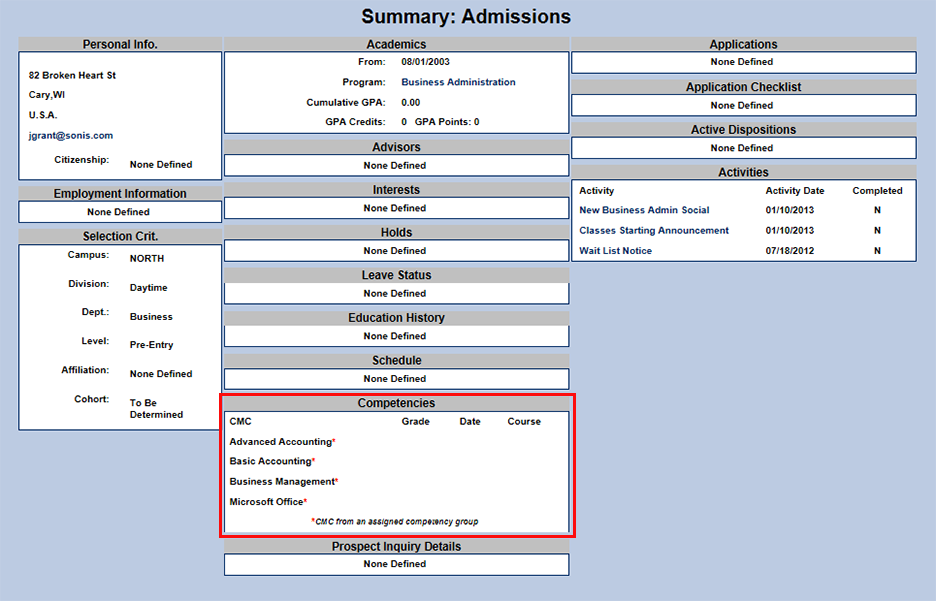936x601 pixels.
Task: Click the Completed column header
Action: click(x=878, y=191)
